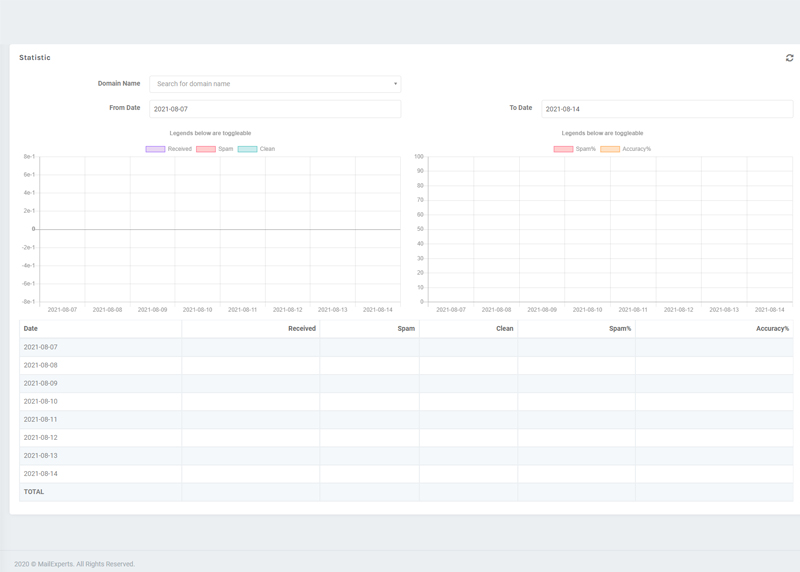
Task: Click the Received column header
Action: click(301, 328)
